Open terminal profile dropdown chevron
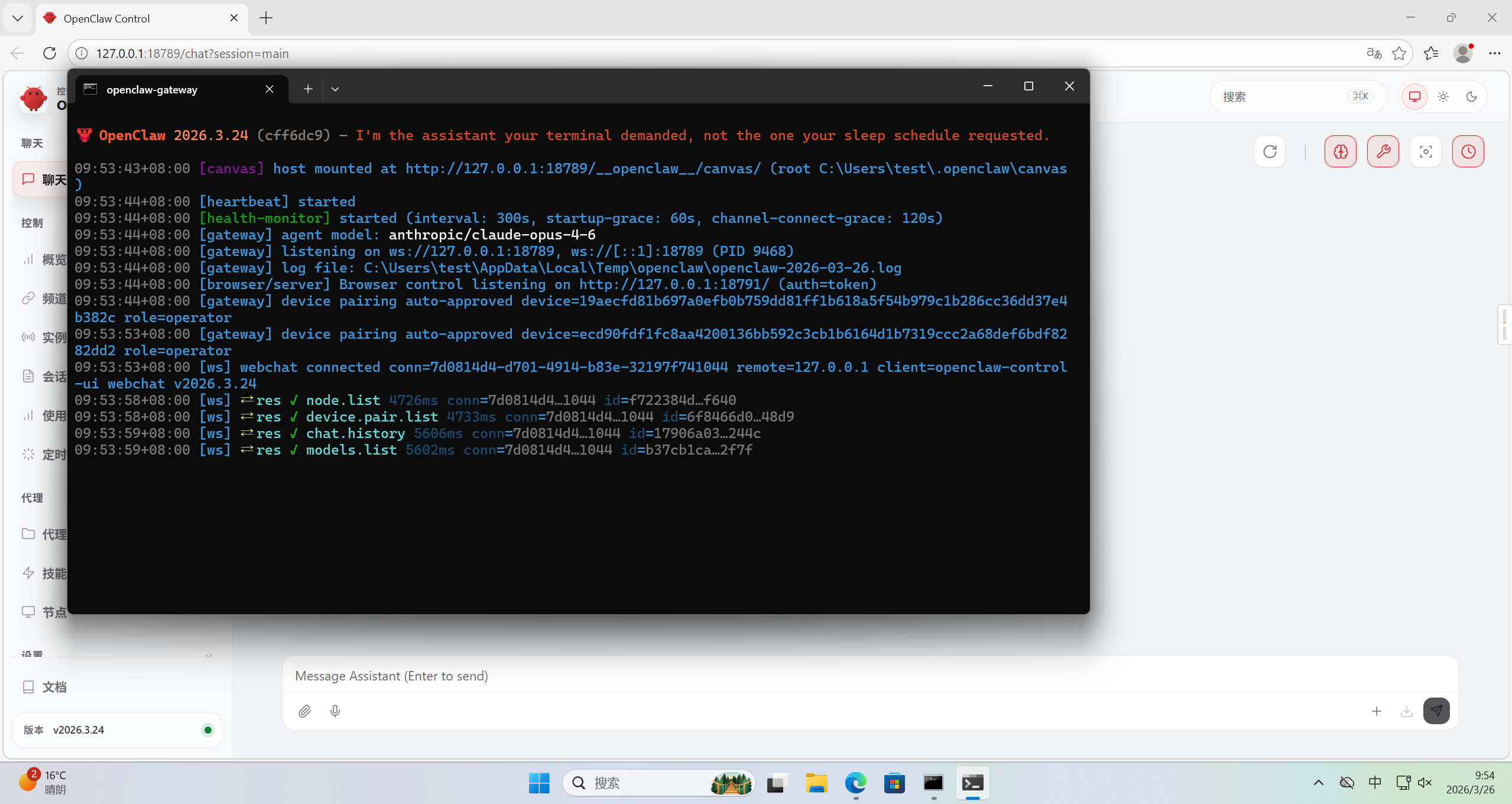Screen dimensions: 1512x804 [x=335, y=89]
